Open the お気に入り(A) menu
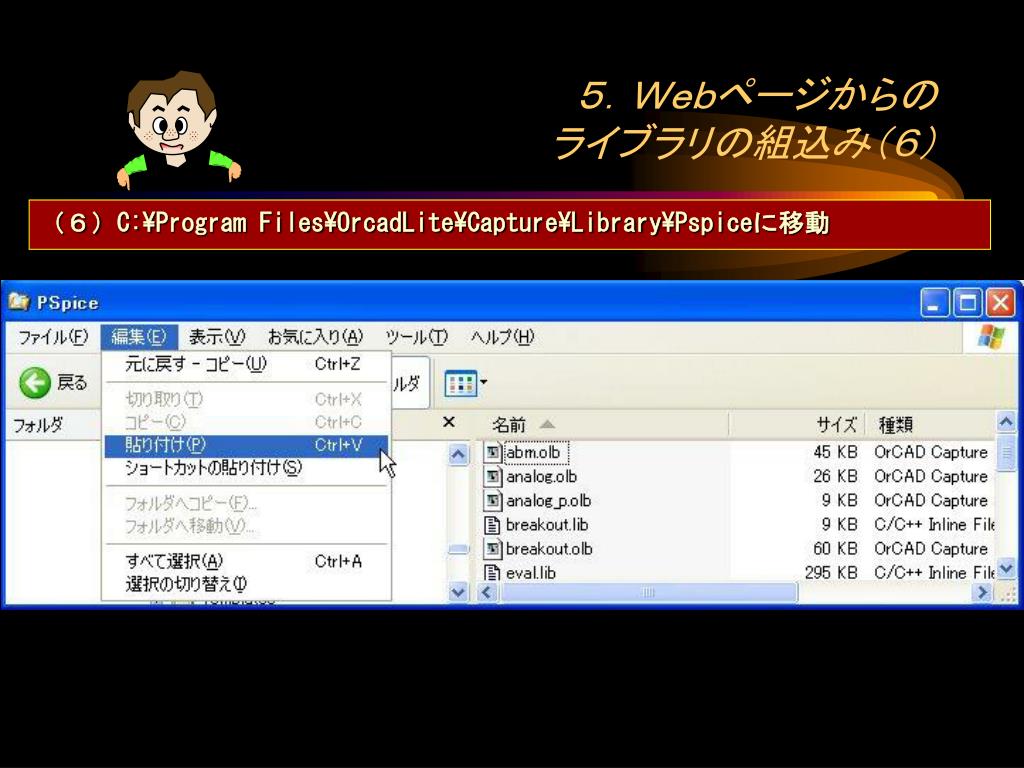Viewport: 1024px width, 768px height. (x=315, y=337)
